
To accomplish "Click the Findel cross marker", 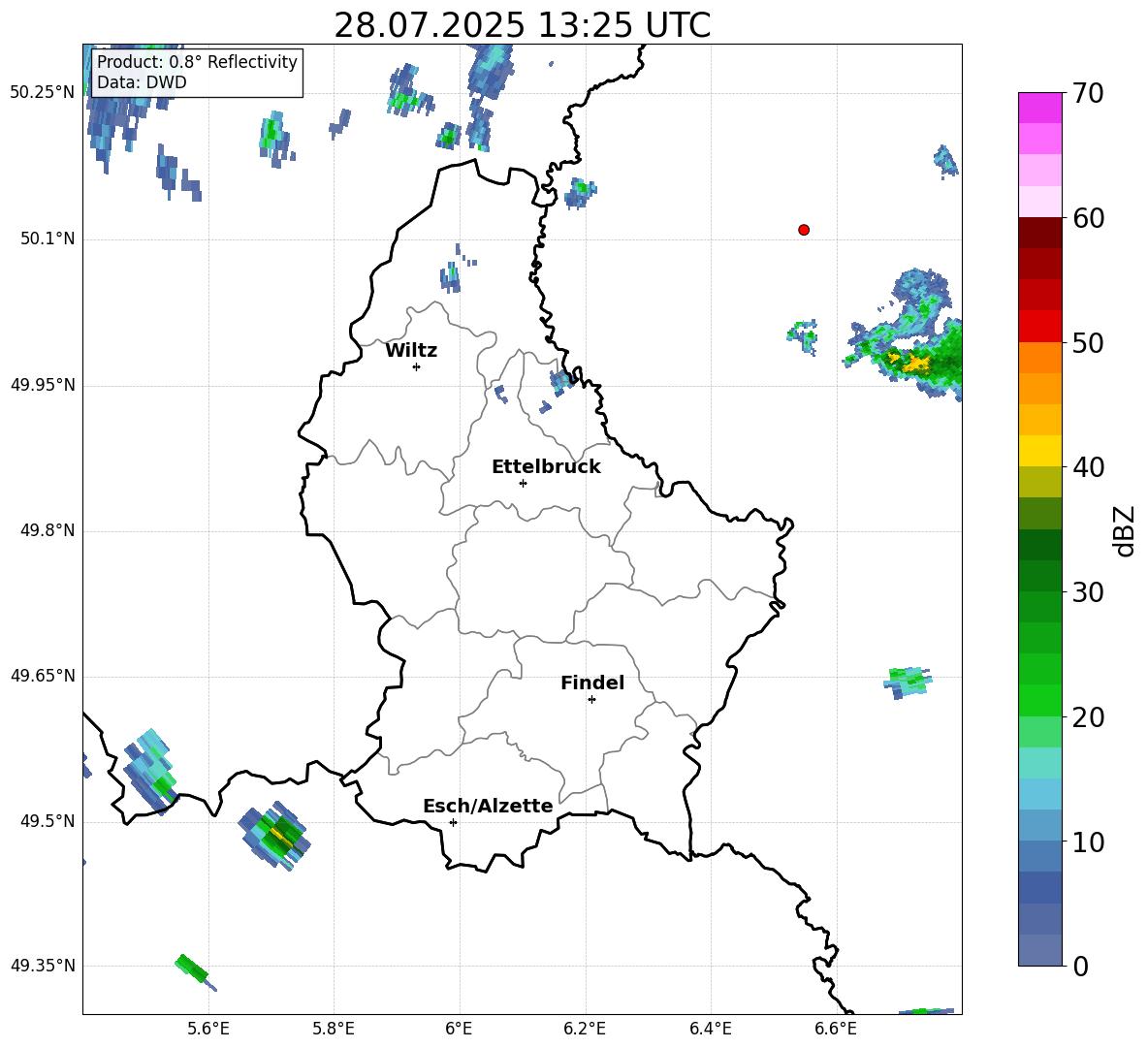I will coord(591,699).
